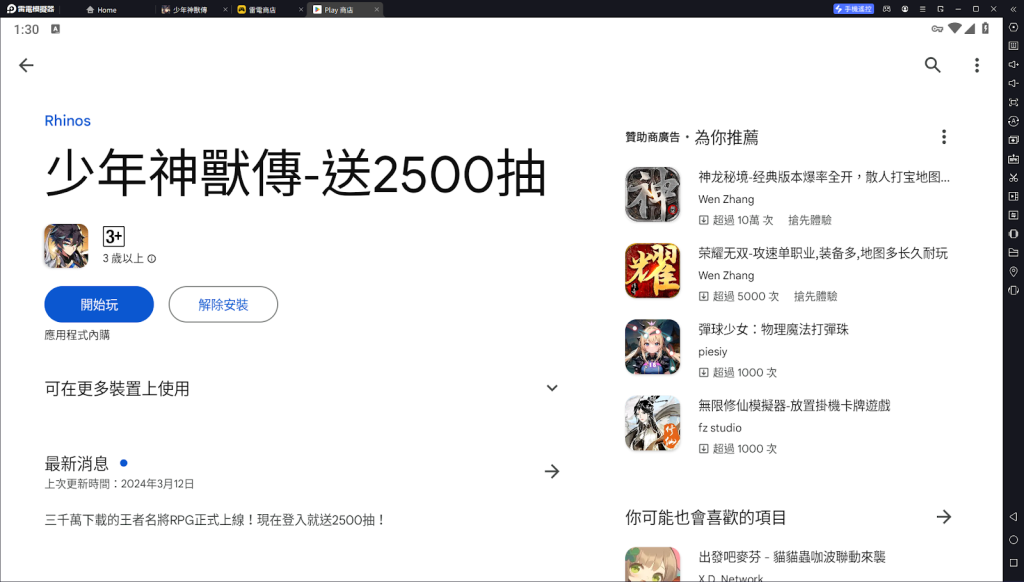Click Wi-Fi icon in Android status bar
Viewport: 1024px width, 582px height.
[955, 28]
